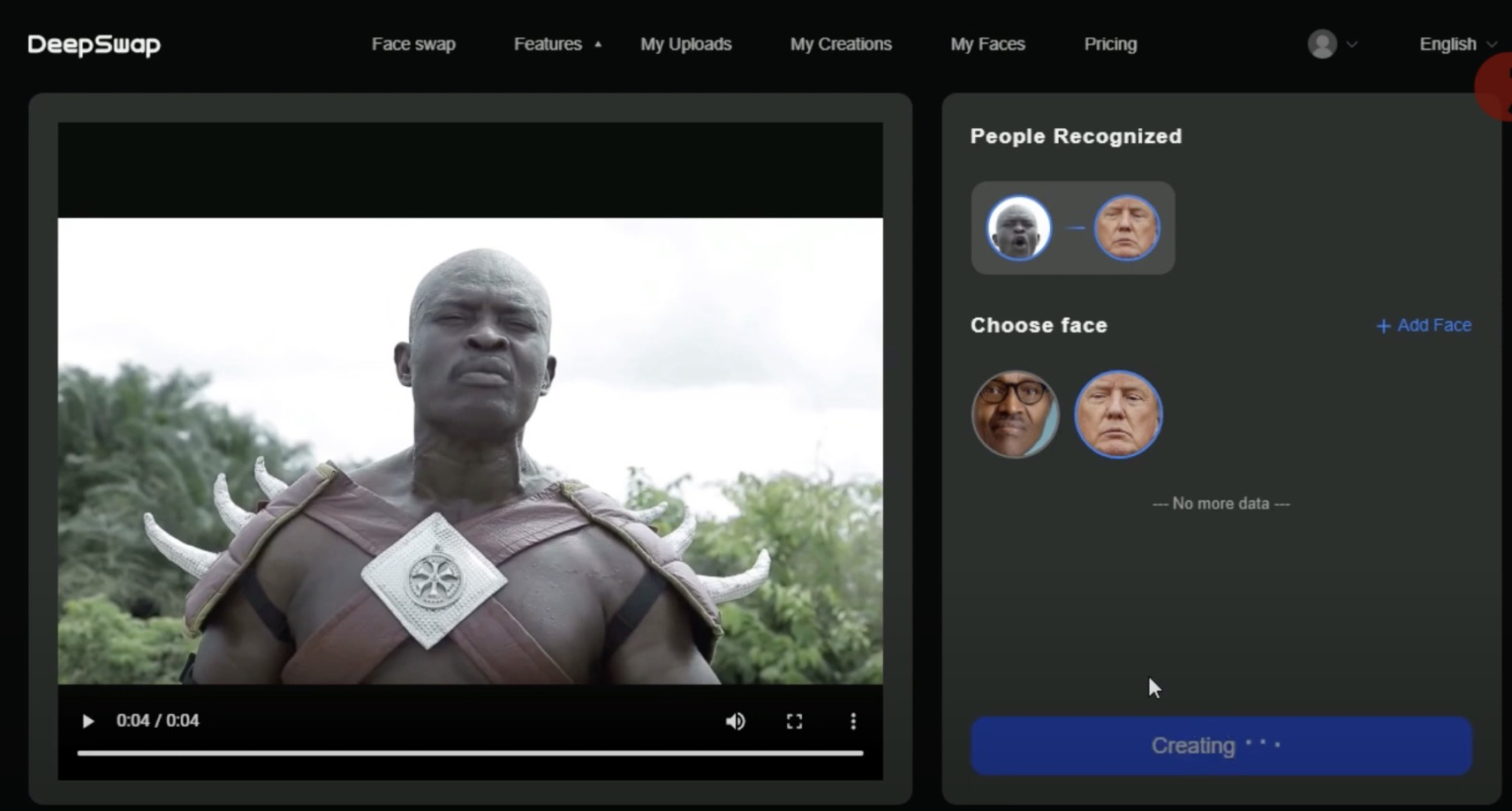Select the face thumbnail wearing glasses
This screenshot has height=811, width=1512.
(x=1015, y=414)
